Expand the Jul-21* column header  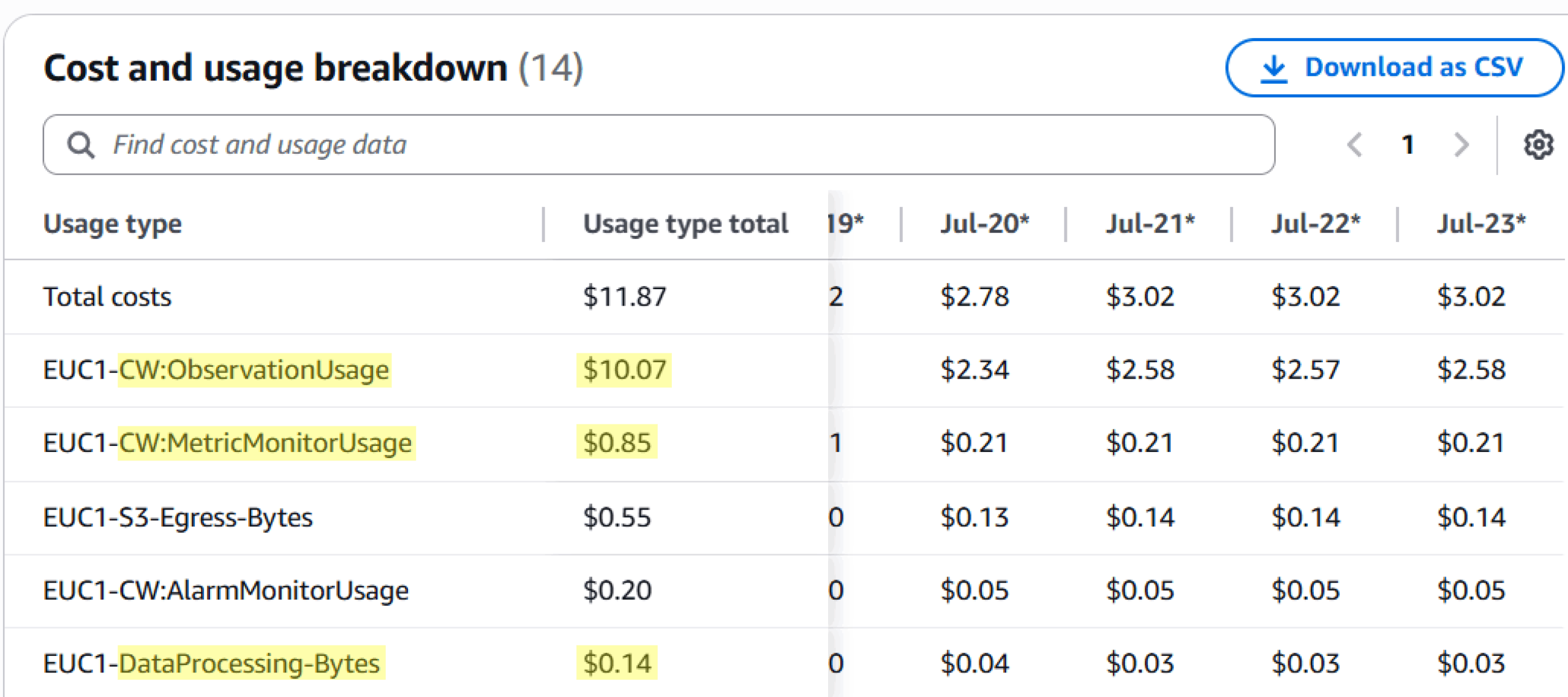1150,223
